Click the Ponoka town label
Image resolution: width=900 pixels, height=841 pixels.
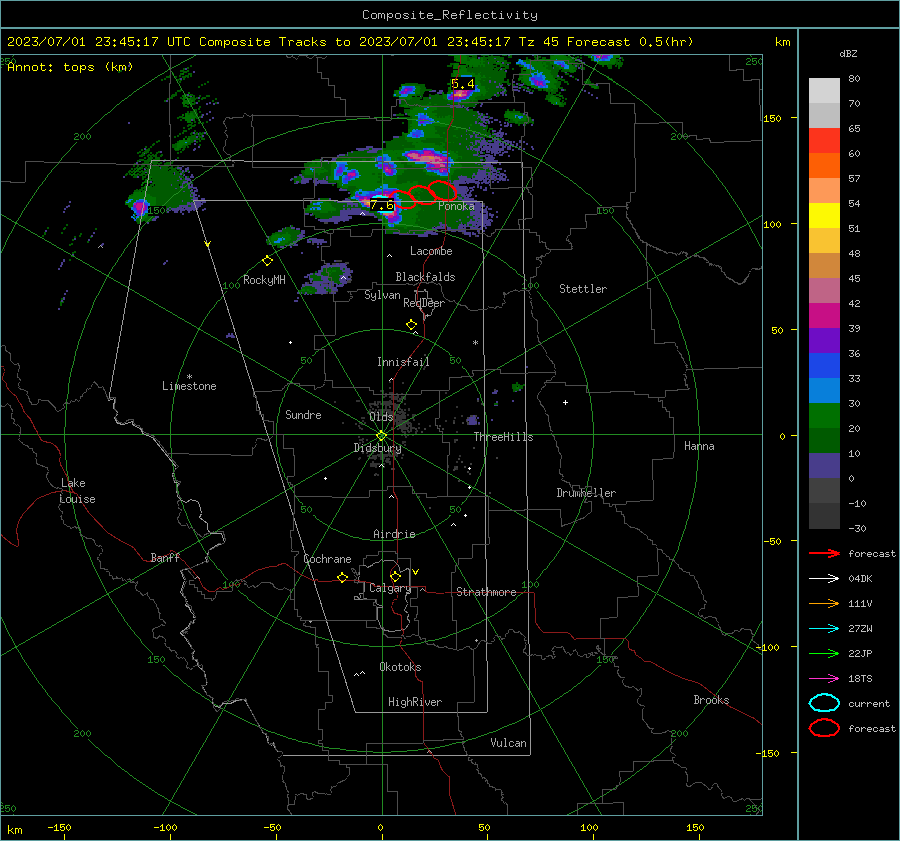click(x=456, y=206)
